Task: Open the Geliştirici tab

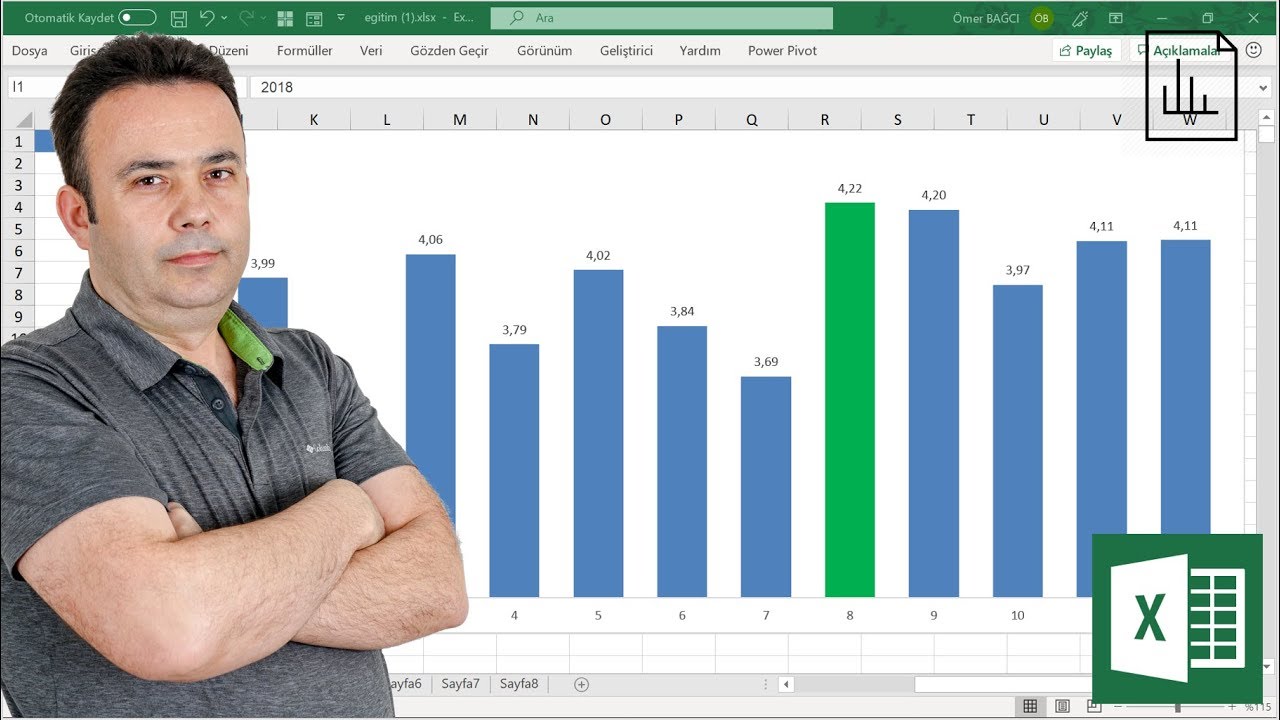Action: [x=626, y=51]
